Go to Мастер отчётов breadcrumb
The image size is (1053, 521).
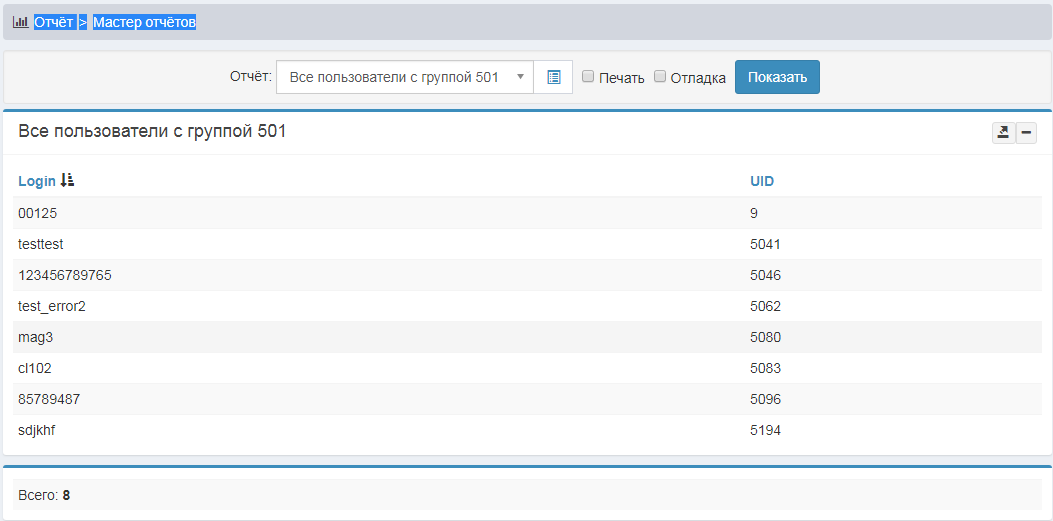click(x=144, y=22)
